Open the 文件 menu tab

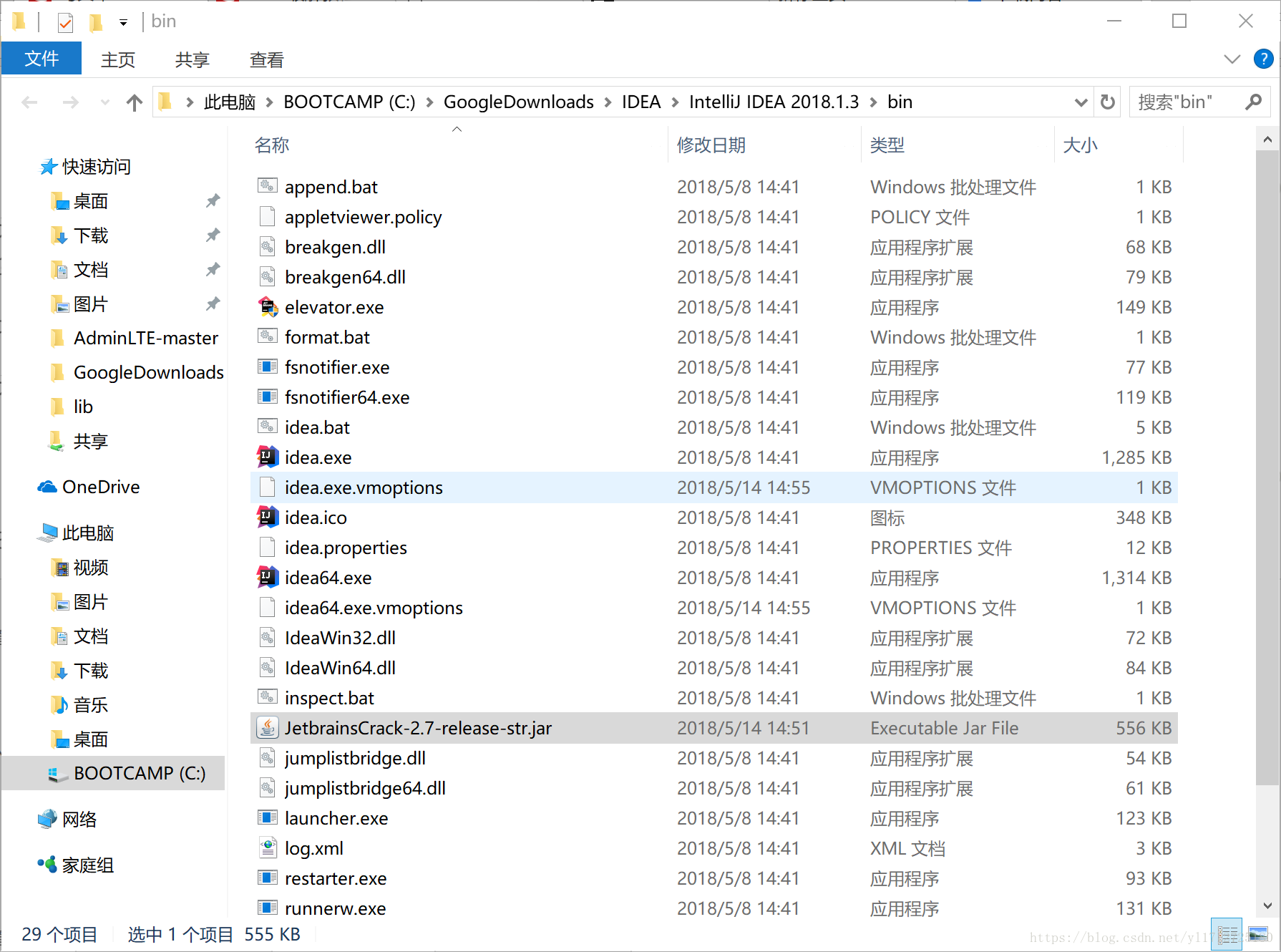click(x=42, y=59)
